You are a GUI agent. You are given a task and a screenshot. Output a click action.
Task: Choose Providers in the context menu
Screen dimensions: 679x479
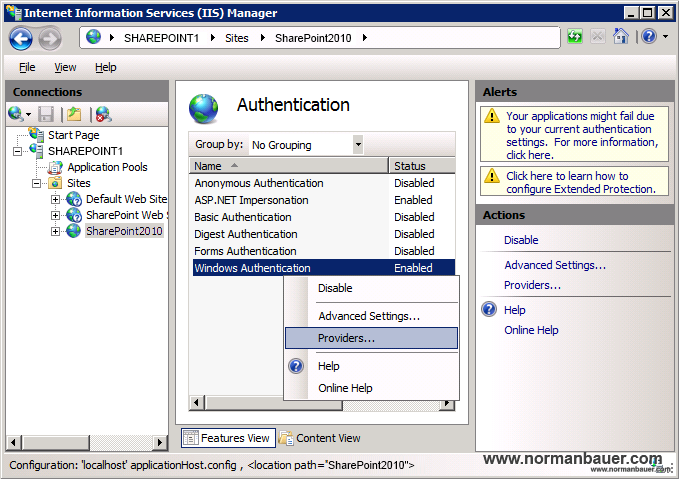pyautogui.click(x=371, y=338)
